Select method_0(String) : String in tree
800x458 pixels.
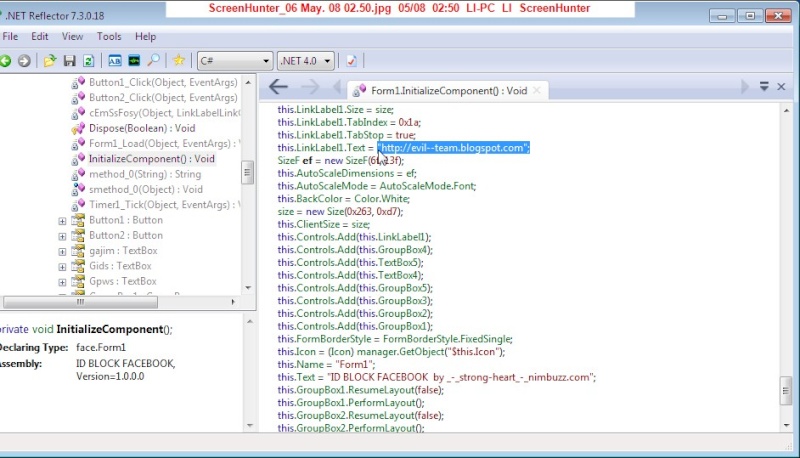coord(145,174)
